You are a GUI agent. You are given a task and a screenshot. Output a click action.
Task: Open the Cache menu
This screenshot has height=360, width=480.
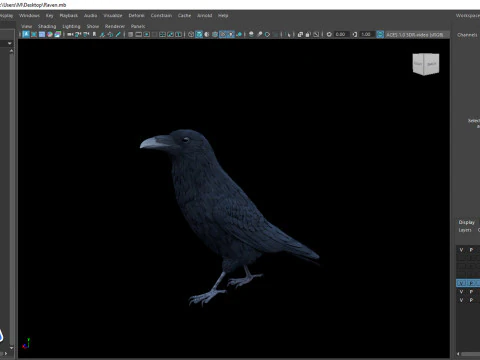pos(184,15)
